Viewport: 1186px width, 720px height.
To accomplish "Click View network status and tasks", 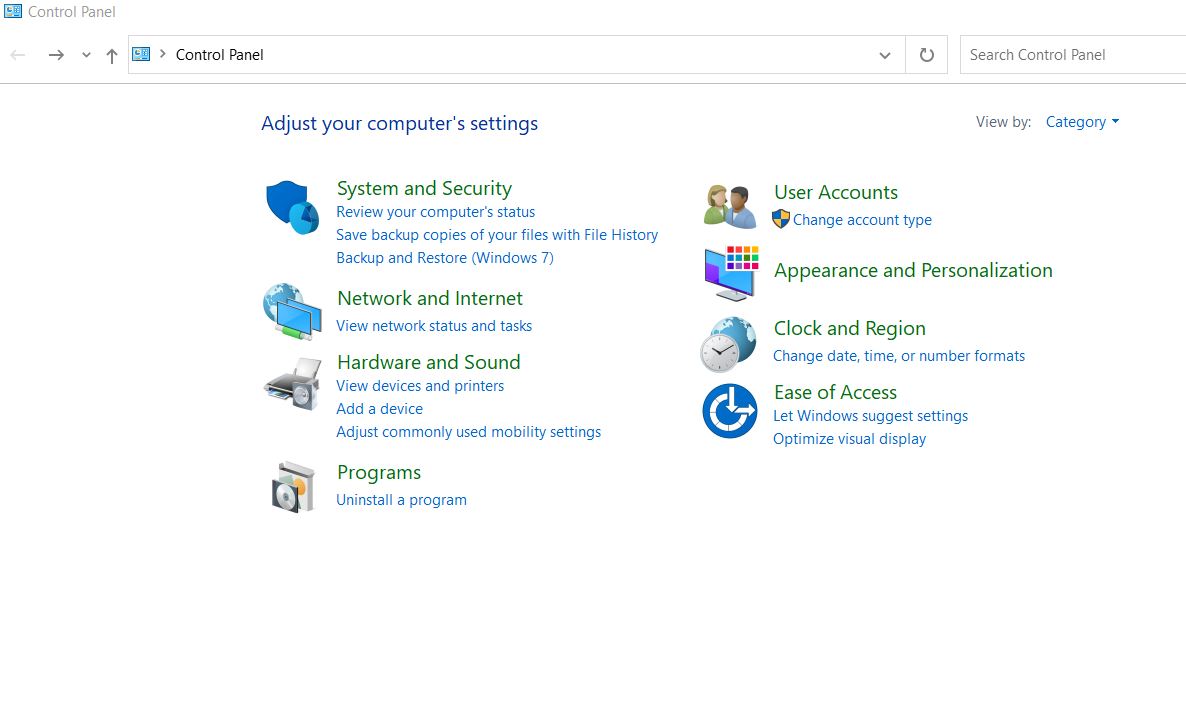I will 434,326.
